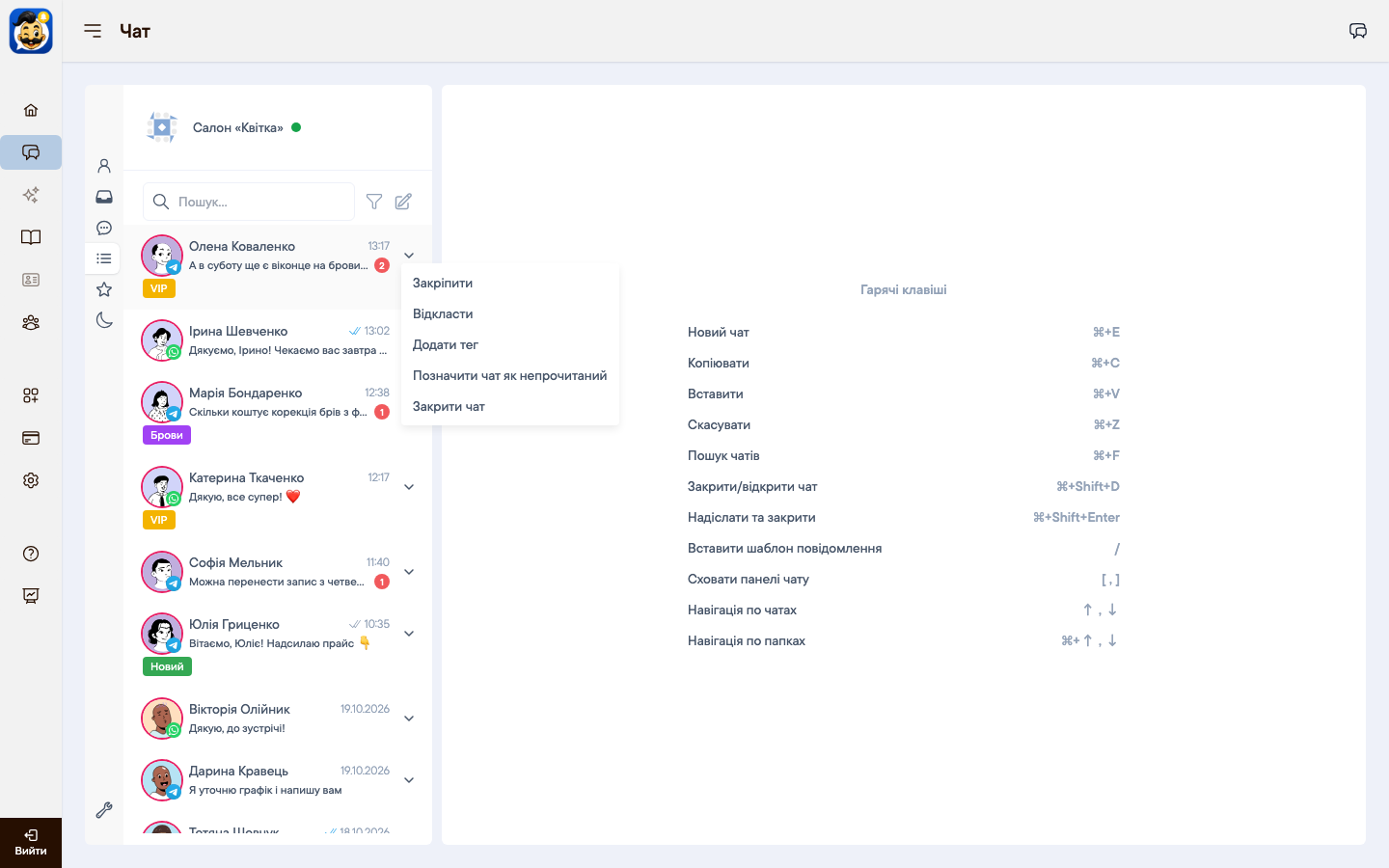This screenshot has width=1389, height=868.
Task: Select the list view icon in chat panel
Action: pos(104,258)
